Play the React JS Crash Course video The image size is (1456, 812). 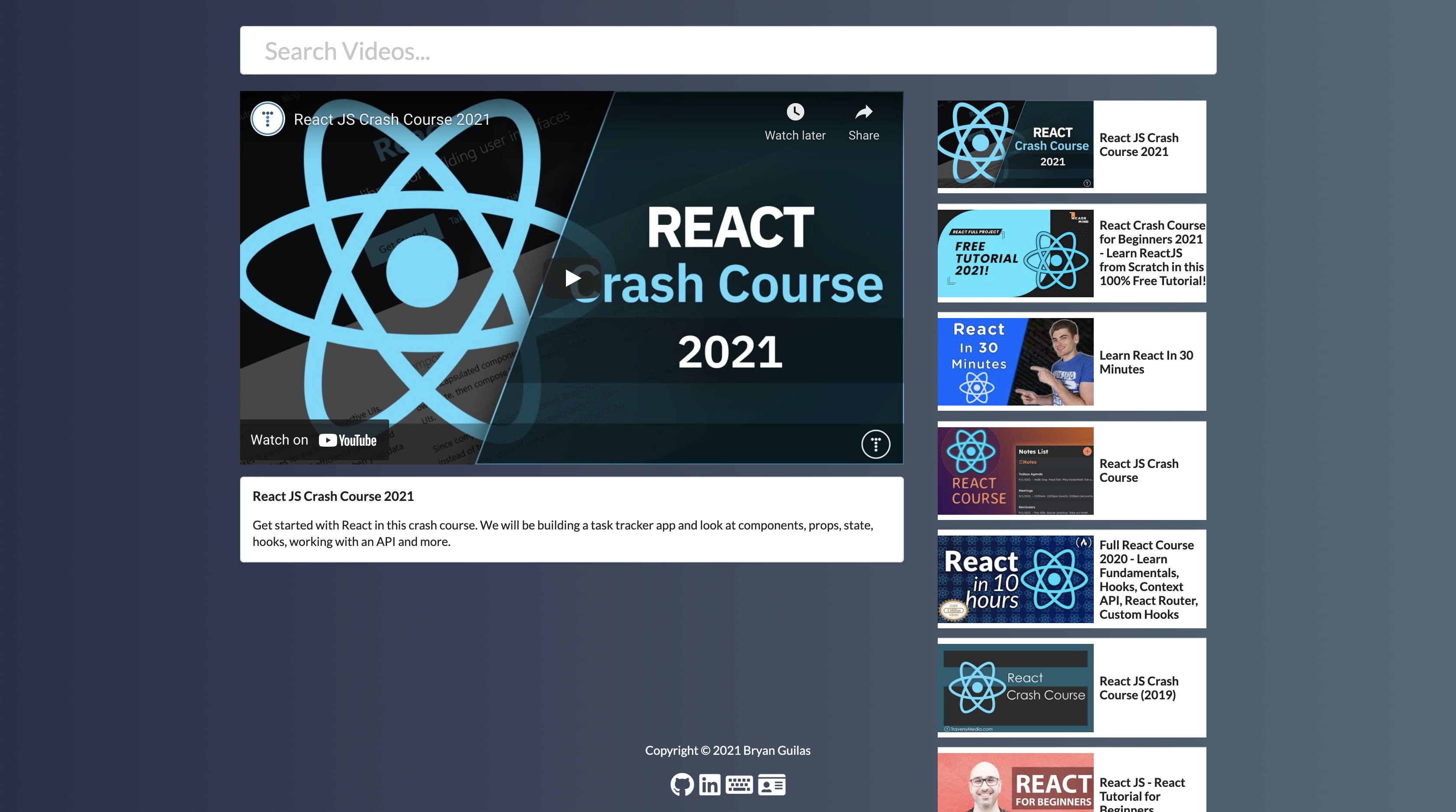pos(572,278)
